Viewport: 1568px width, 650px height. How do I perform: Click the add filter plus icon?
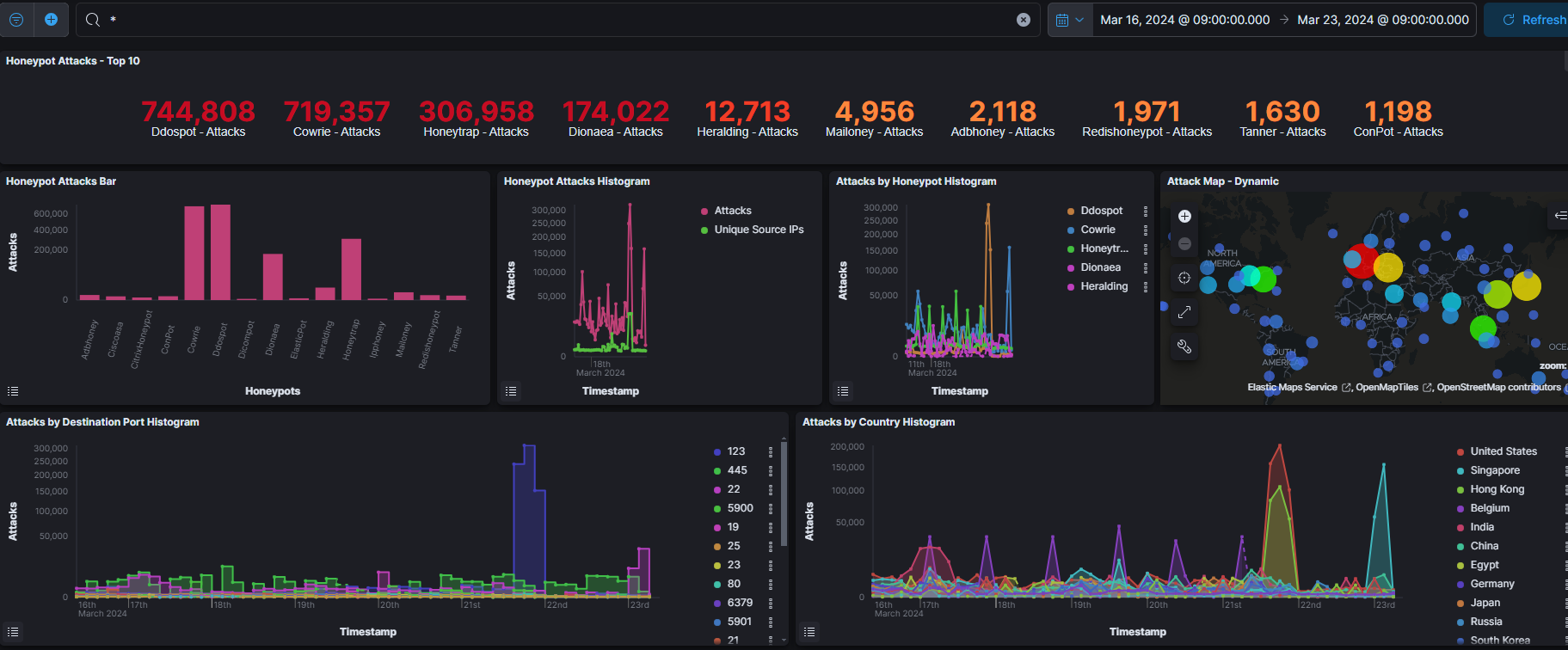click(x=51, y=20)
